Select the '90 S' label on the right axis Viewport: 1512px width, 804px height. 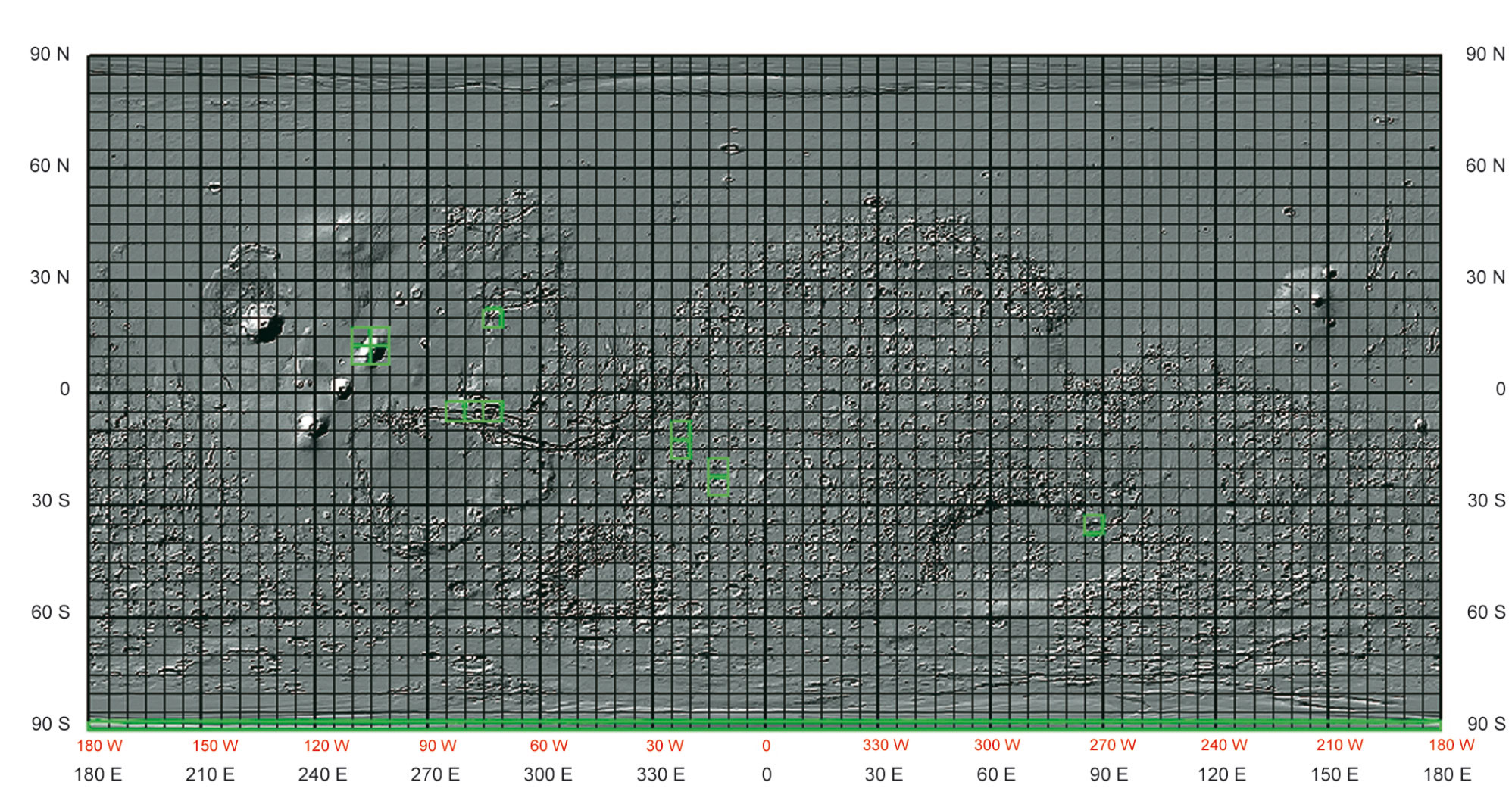tap(1486, 725)
